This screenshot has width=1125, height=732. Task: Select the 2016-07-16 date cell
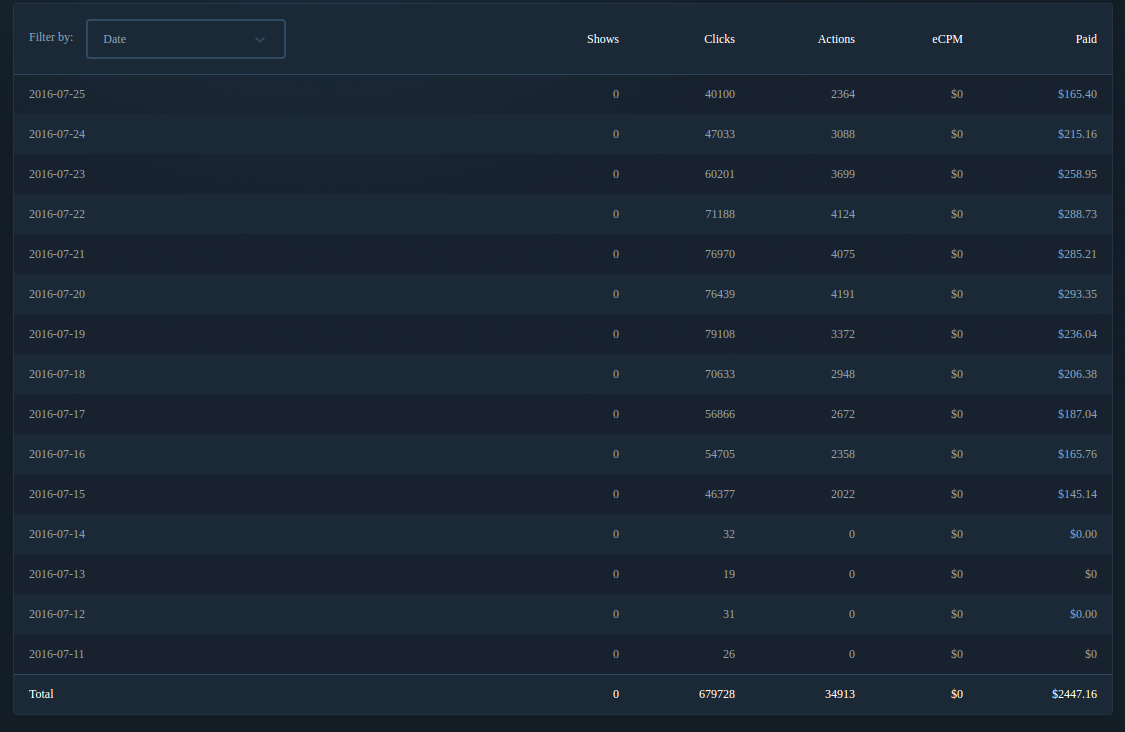pyautogui.click(x=57, y=454)
